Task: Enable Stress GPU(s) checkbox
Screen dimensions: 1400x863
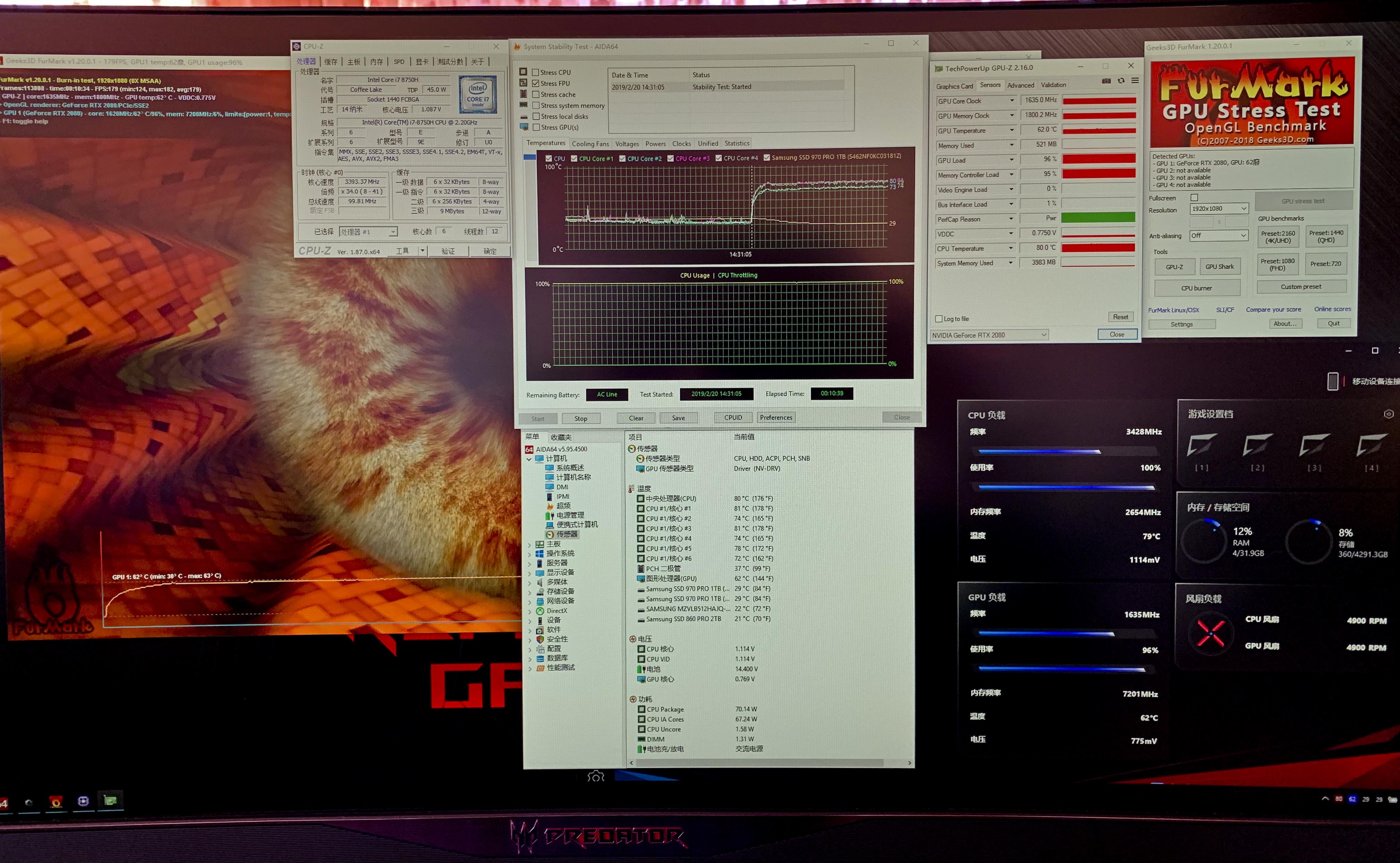Action: [x=536, y=127]
